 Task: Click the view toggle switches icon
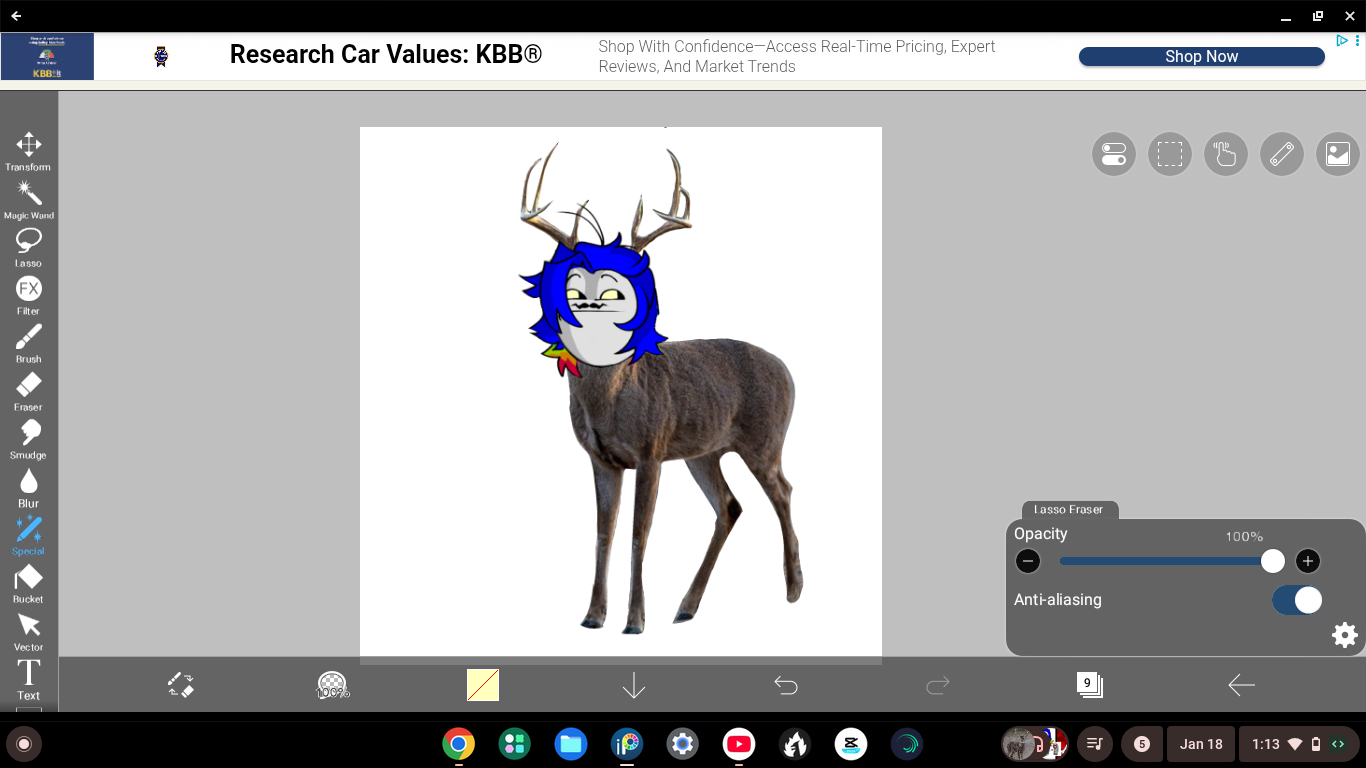click(1113, 154)
